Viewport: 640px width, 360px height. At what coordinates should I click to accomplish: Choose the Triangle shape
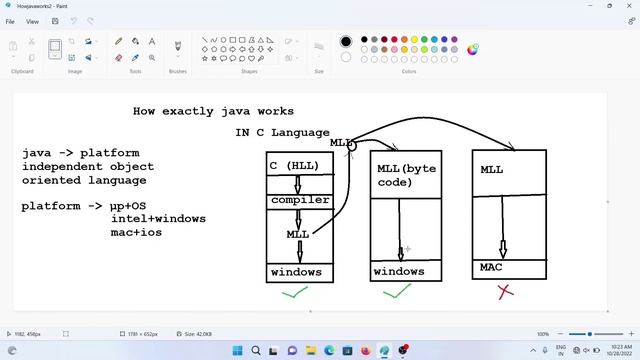[261, 40]
